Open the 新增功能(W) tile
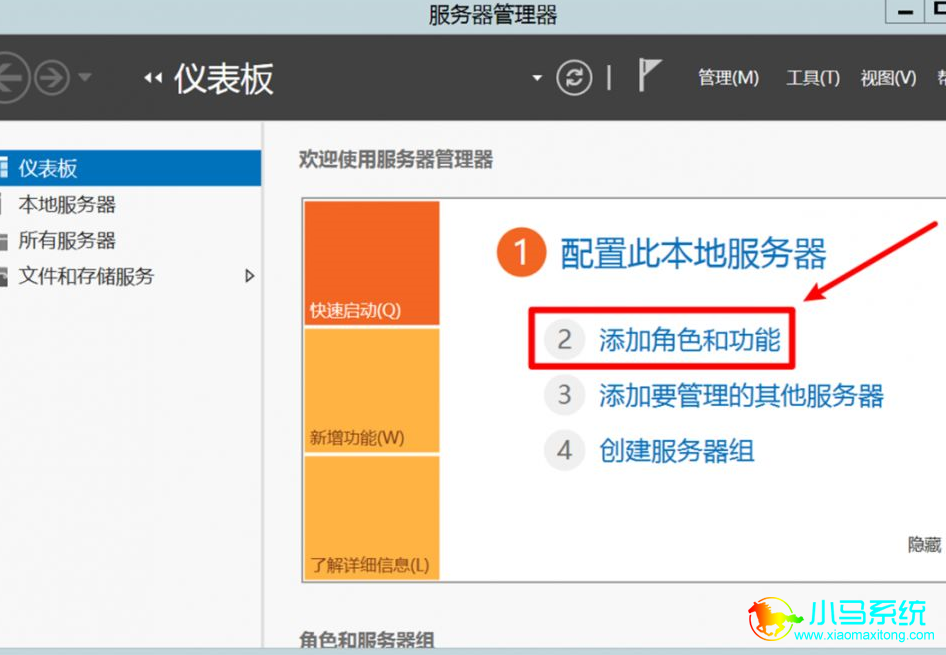 [x=372, y=390]
